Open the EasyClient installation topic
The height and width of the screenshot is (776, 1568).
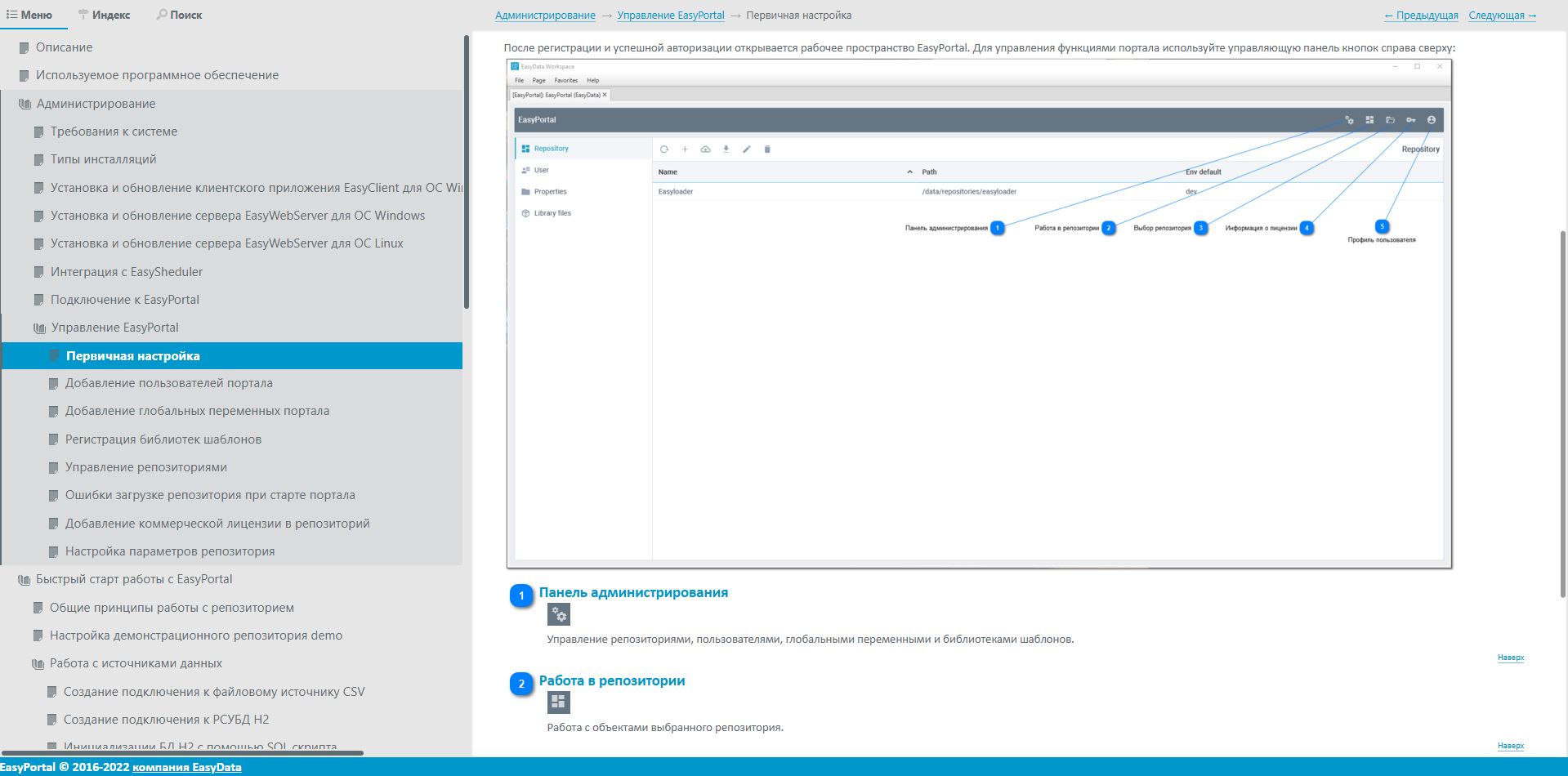coord(257,188)
